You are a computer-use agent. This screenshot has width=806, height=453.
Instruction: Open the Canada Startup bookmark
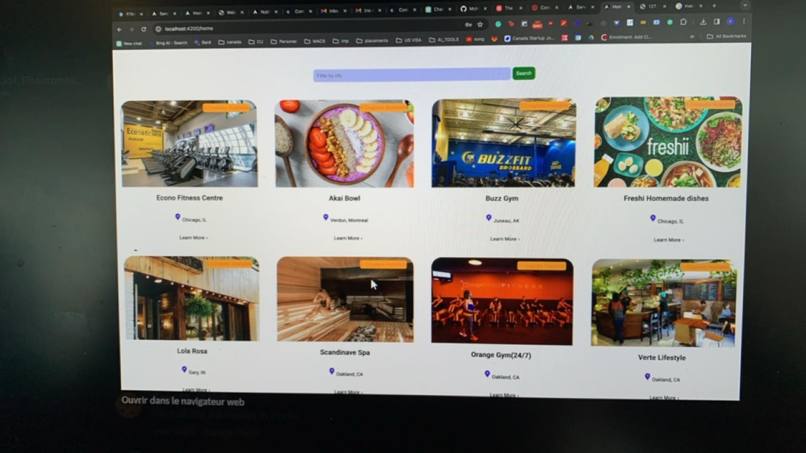pos(529,39)
